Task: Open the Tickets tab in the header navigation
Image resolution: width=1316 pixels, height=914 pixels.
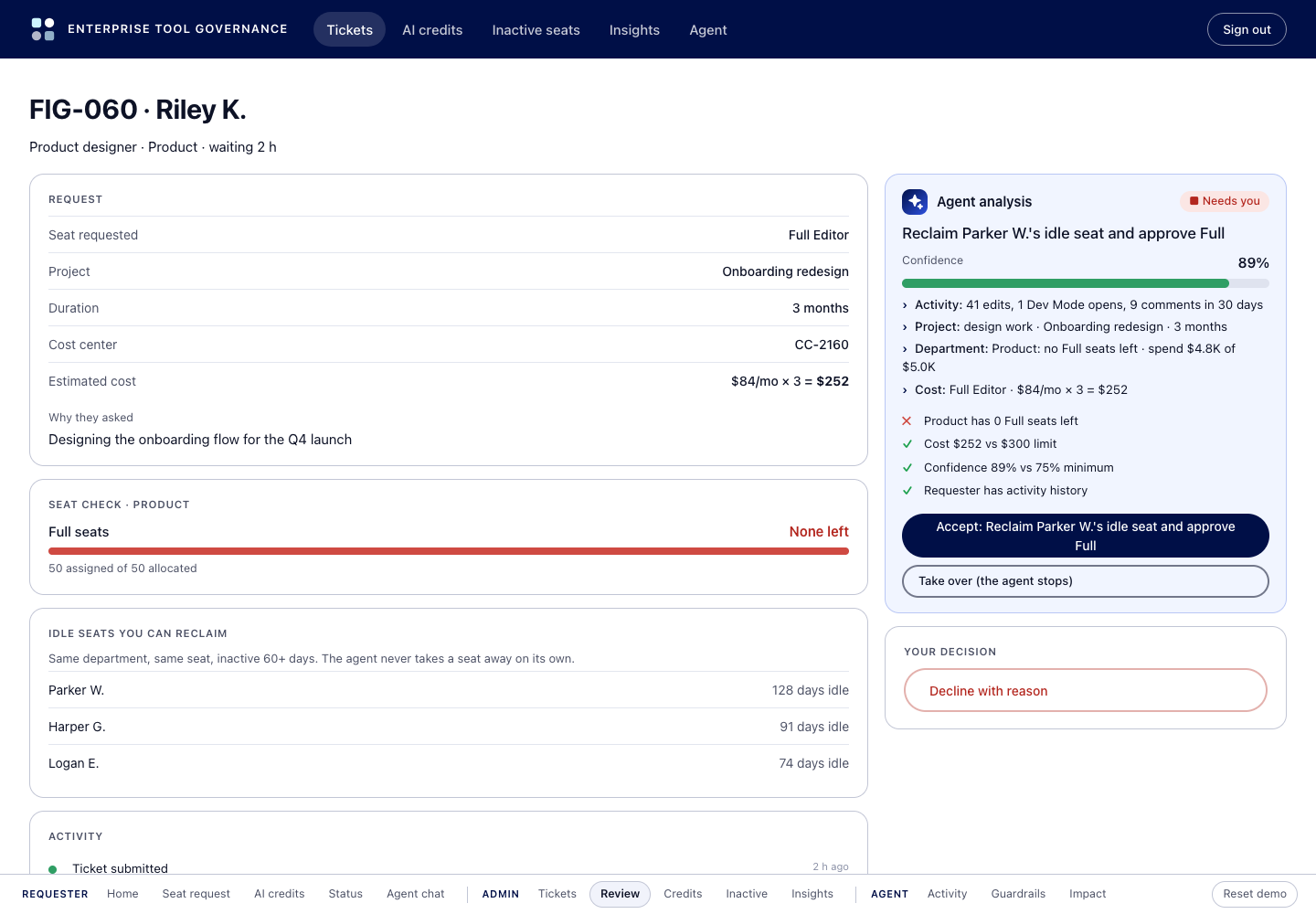Action: 350,29
